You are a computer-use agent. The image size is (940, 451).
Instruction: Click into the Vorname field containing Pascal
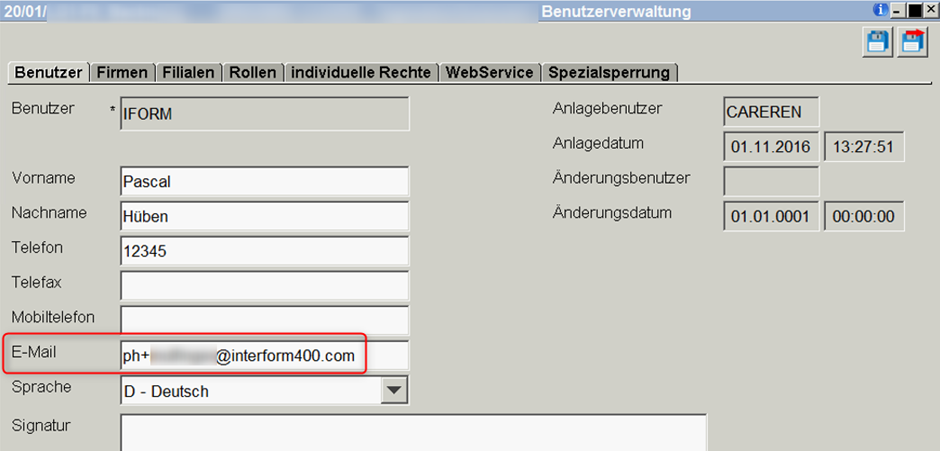264,182
